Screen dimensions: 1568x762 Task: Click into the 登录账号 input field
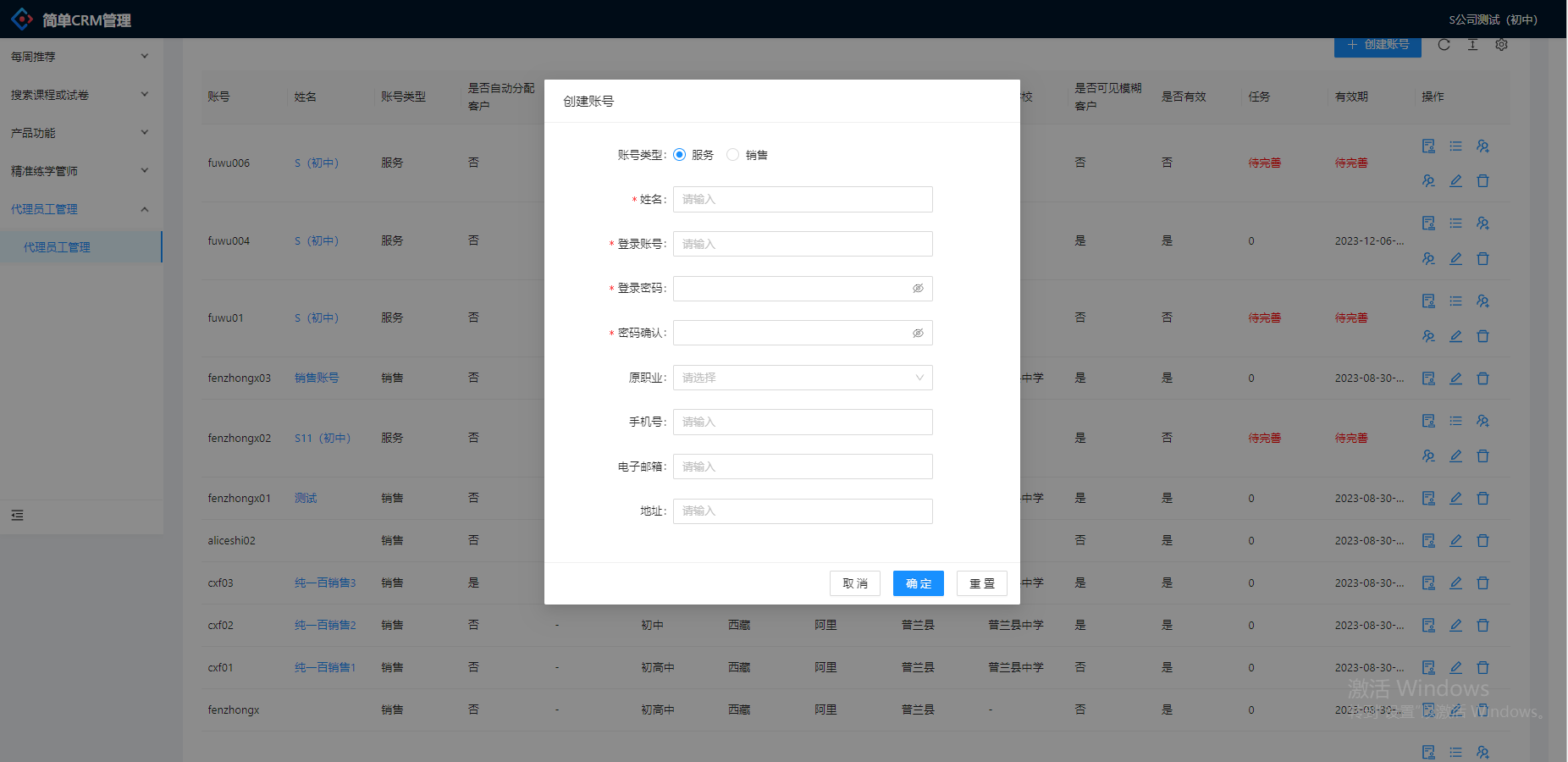802,244
